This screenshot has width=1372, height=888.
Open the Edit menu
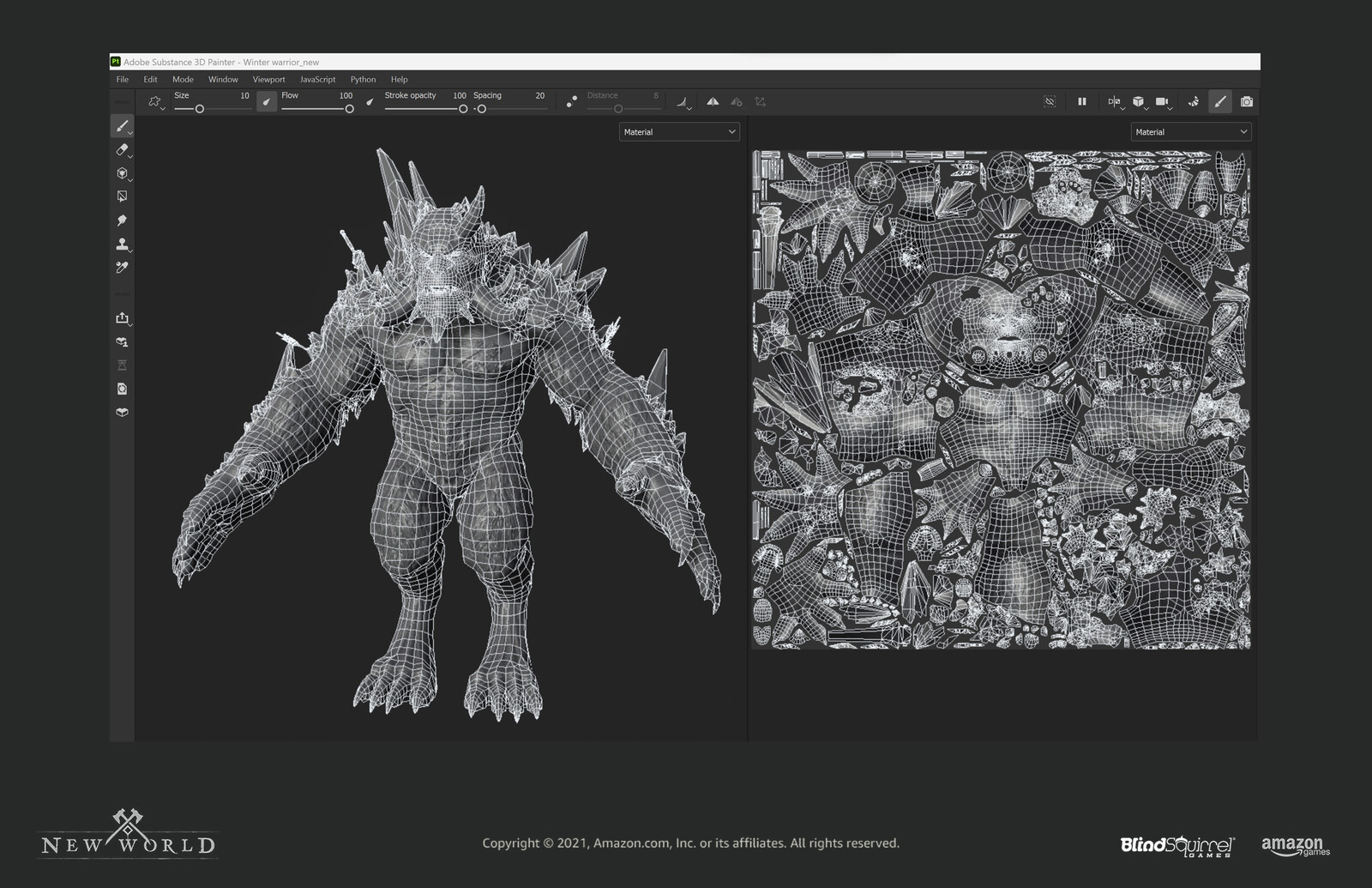pyautogui.click(x=151, y=79)
